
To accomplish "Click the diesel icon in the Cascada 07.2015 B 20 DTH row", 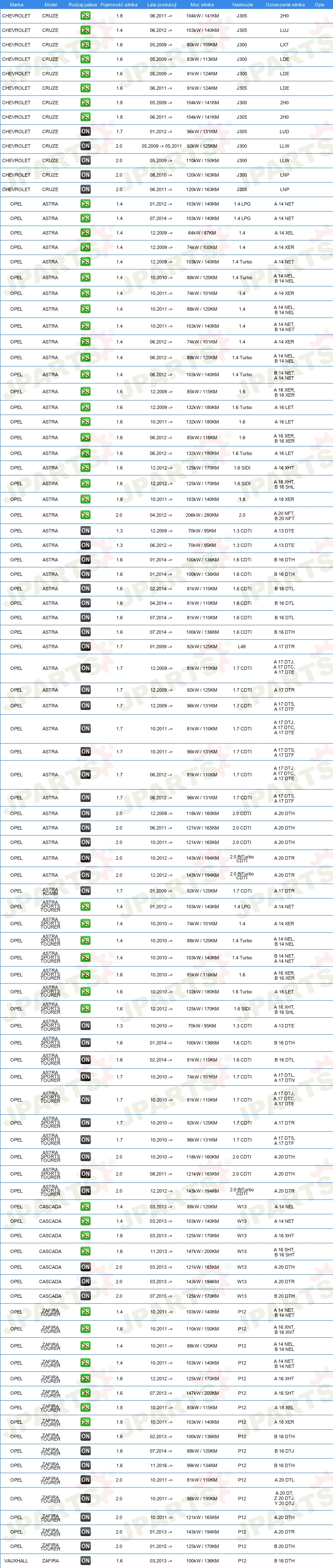I will click(85, 1296).
